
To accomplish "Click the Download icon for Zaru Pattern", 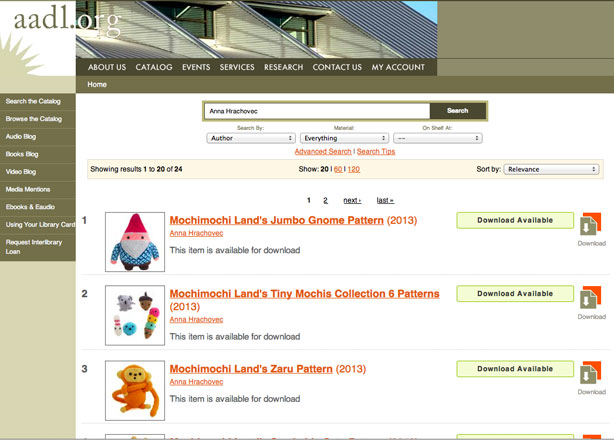I will [x=590, y=374].
